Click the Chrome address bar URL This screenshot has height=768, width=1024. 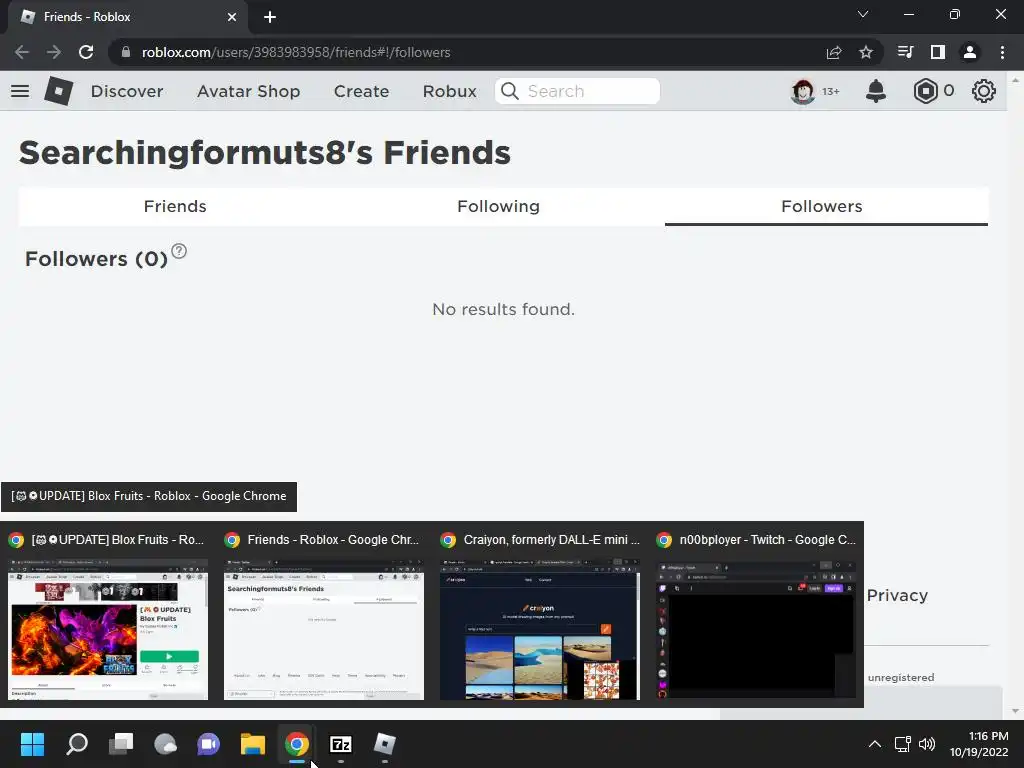click(x=296, y=52)
